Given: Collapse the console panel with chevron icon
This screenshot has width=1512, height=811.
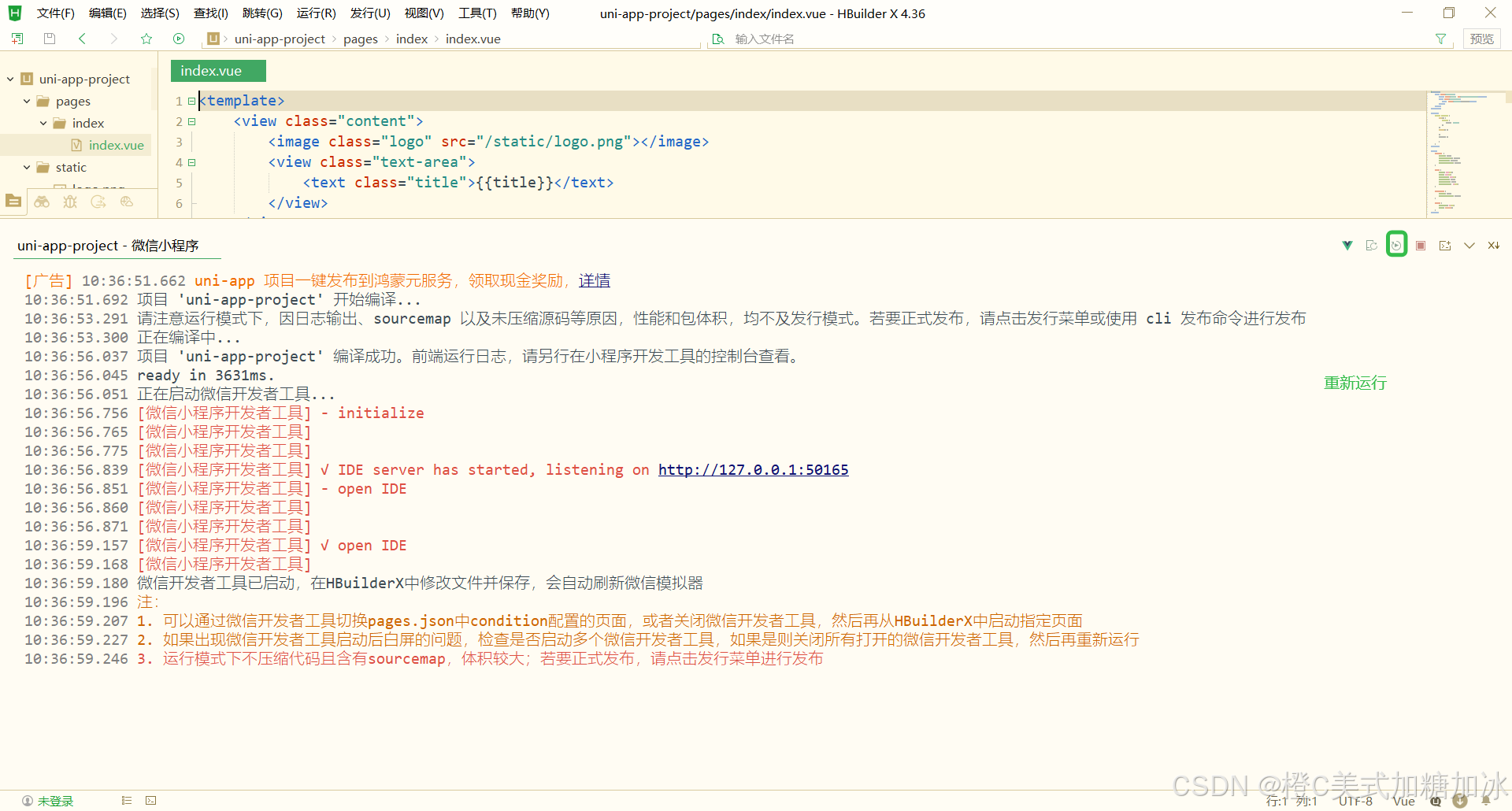Looking at the screenshot, I should [1469, 245].
